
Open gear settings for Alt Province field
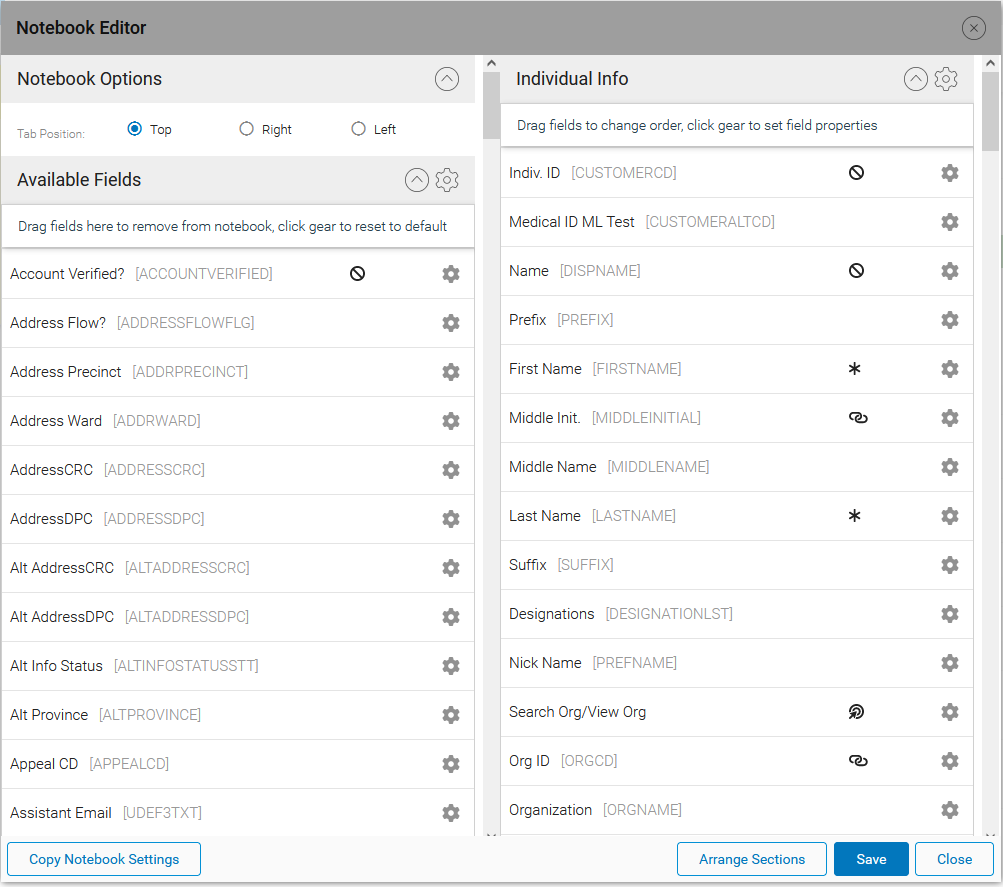pyautogui.click(x=451, y=715)
